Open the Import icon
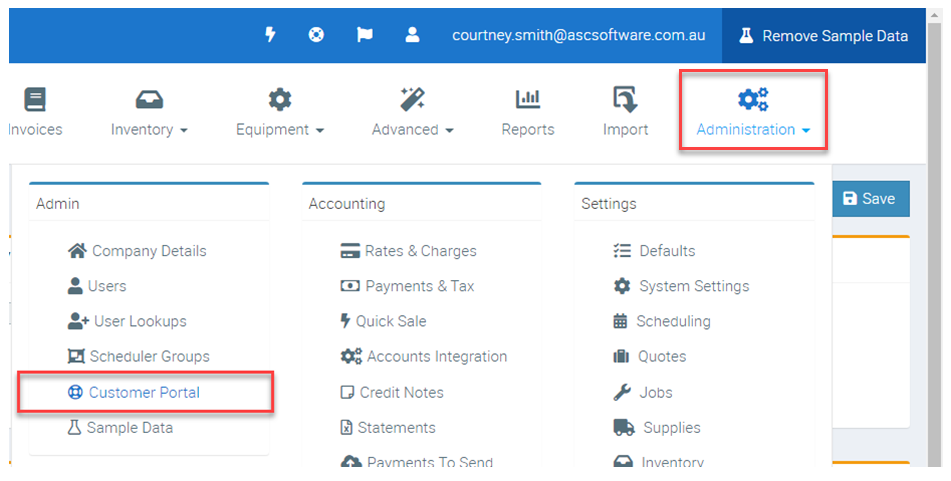 [x=626, y=100]
